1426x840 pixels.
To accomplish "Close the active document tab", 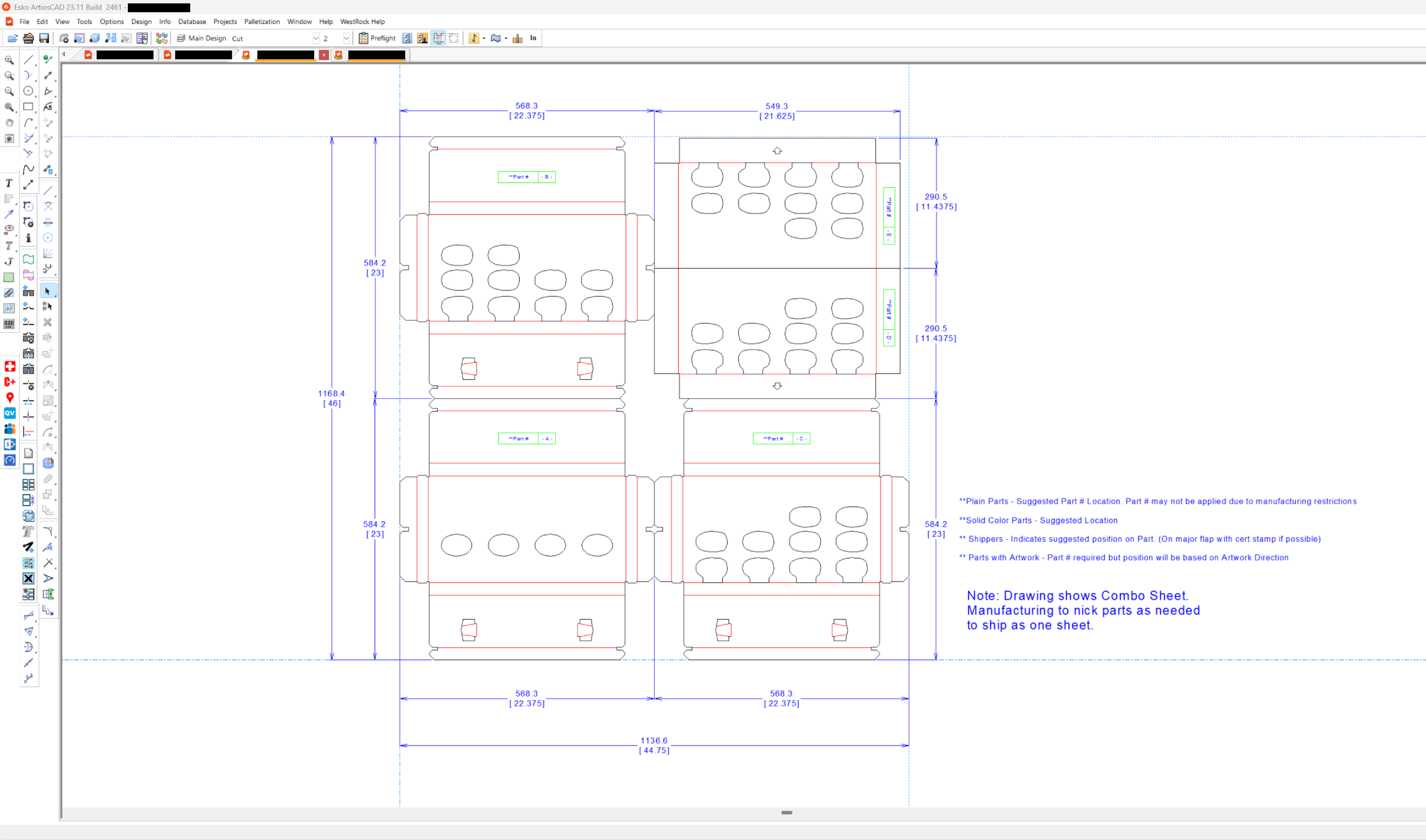I will tap(323, 55).
